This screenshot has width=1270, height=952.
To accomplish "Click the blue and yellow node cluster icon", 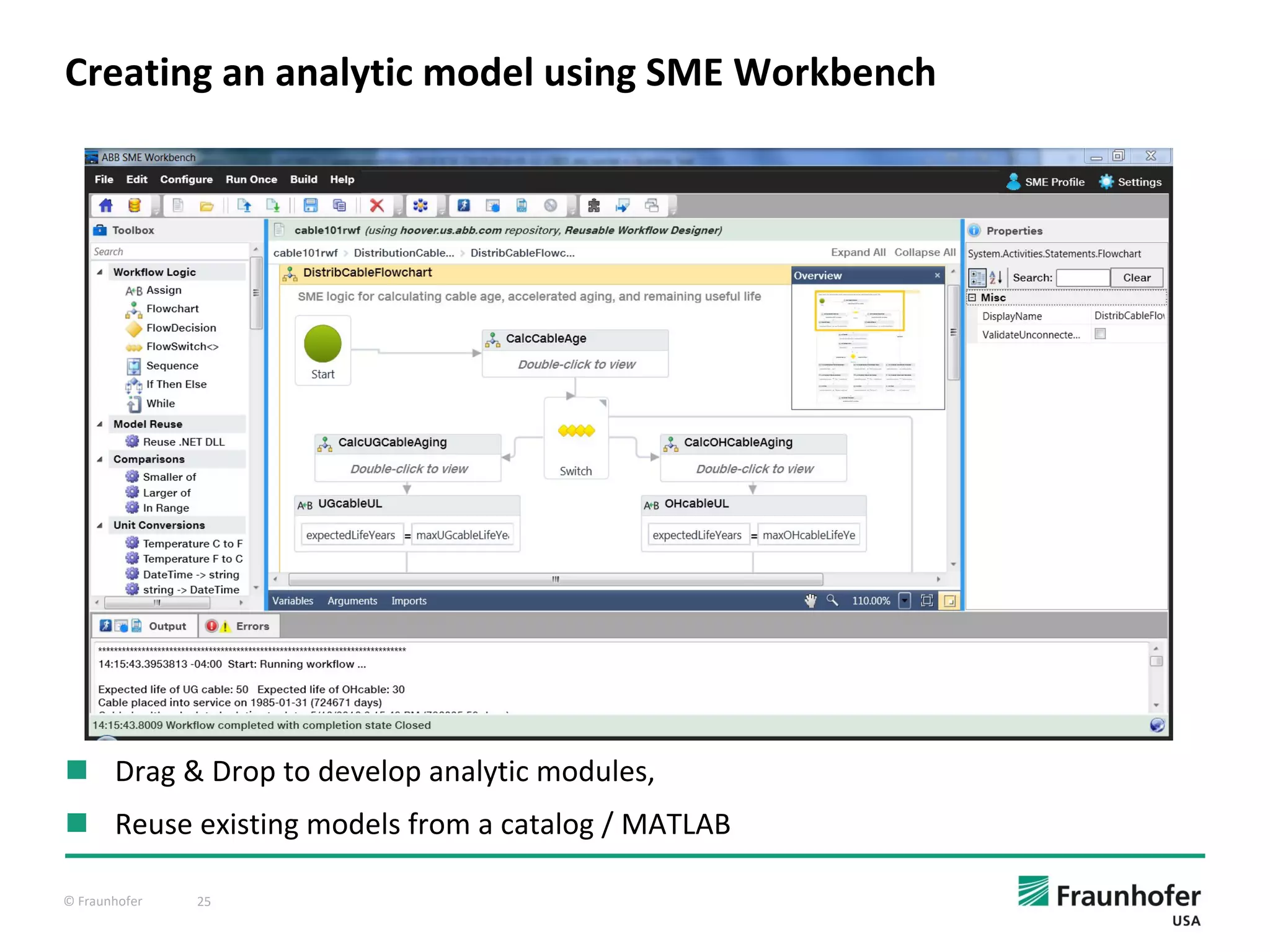I will tap(420, 206).
